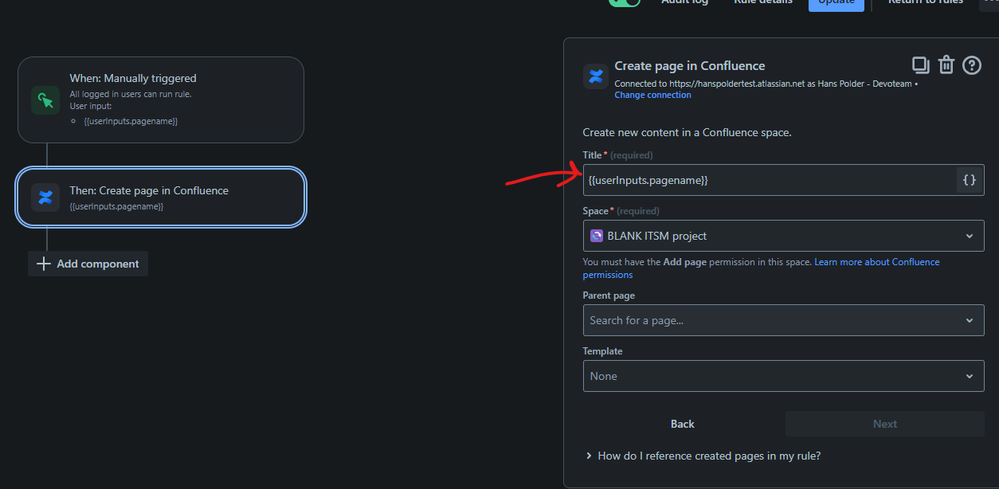
Task: Click Change connection link
Action: coord(652,95)
